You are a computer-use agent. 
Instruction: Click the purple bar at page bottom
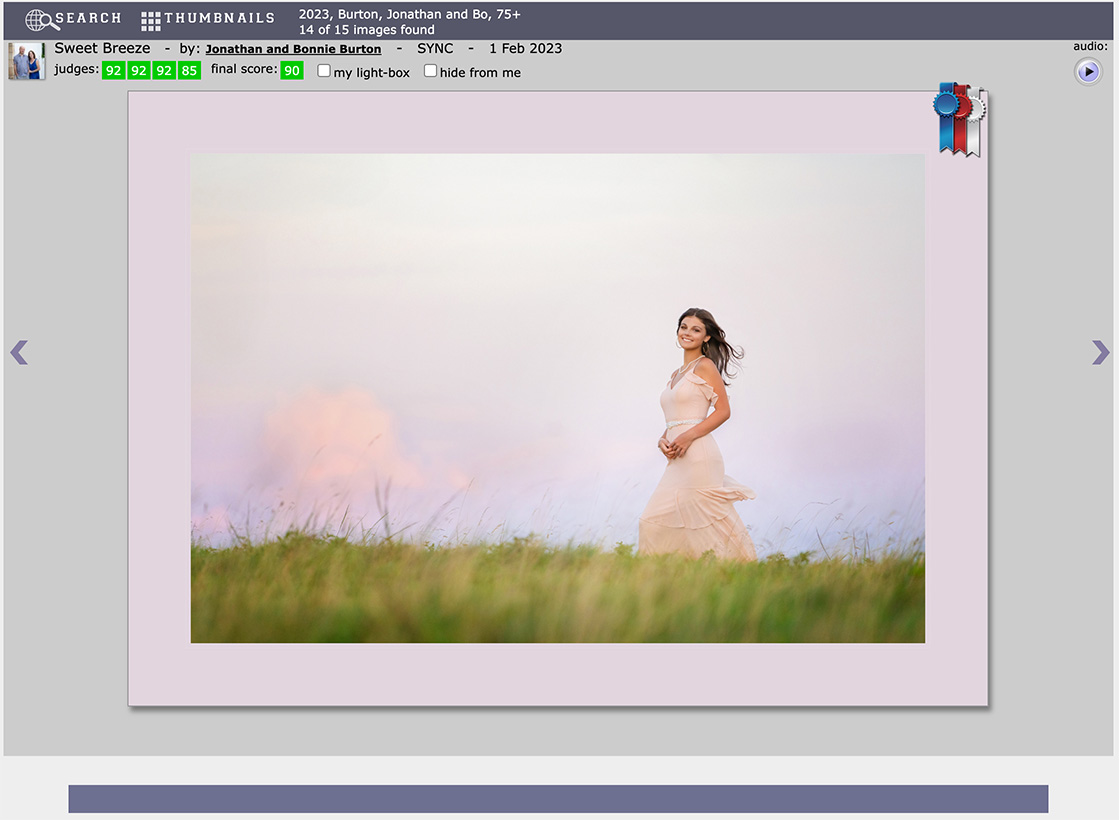point(557,799)
